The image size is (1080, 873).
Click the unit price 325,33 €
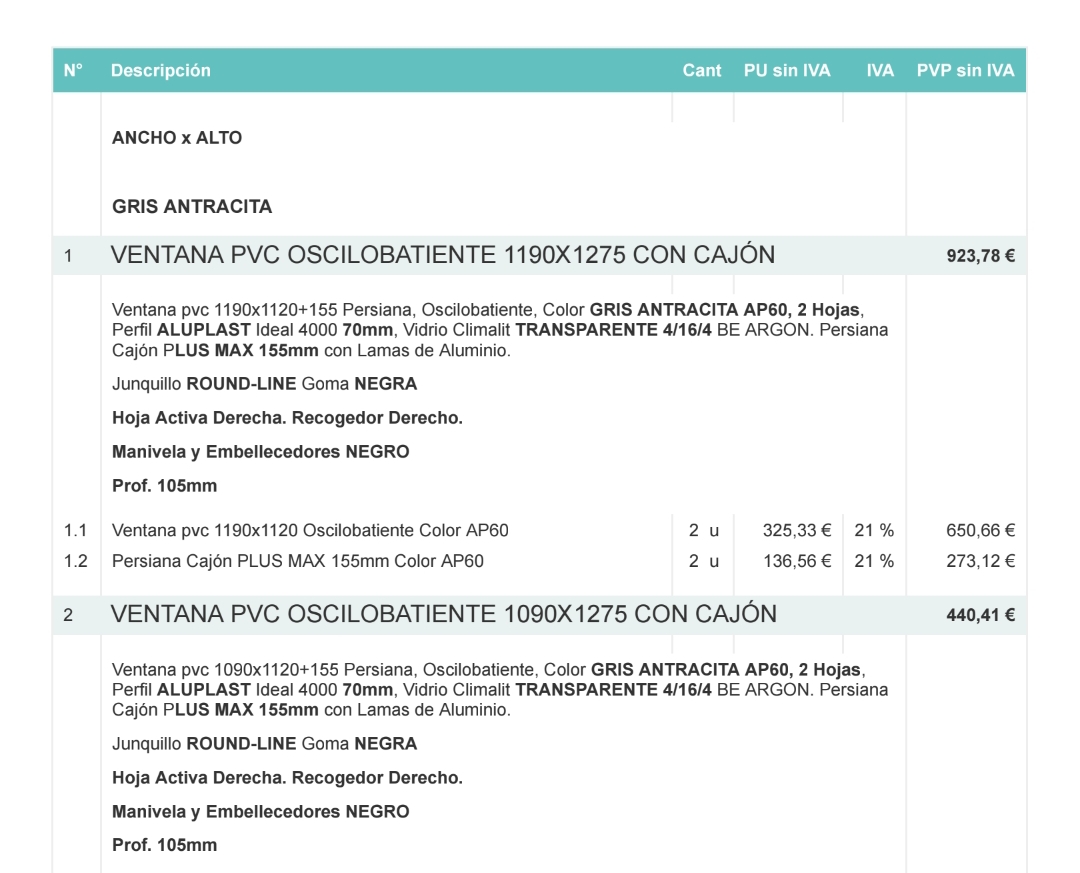[x=797, y=531]
